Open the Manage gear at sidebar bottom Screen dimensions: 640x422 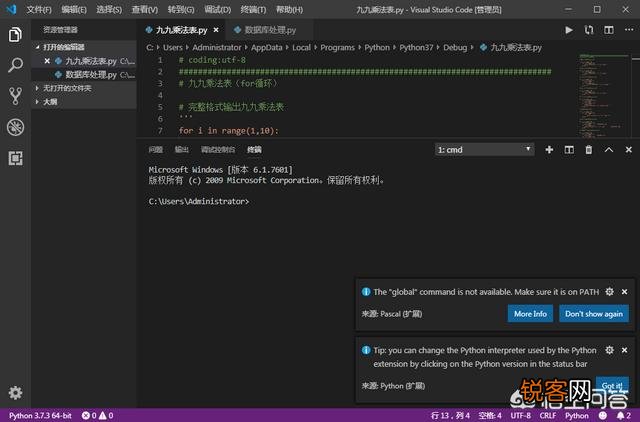click(15, 392)
